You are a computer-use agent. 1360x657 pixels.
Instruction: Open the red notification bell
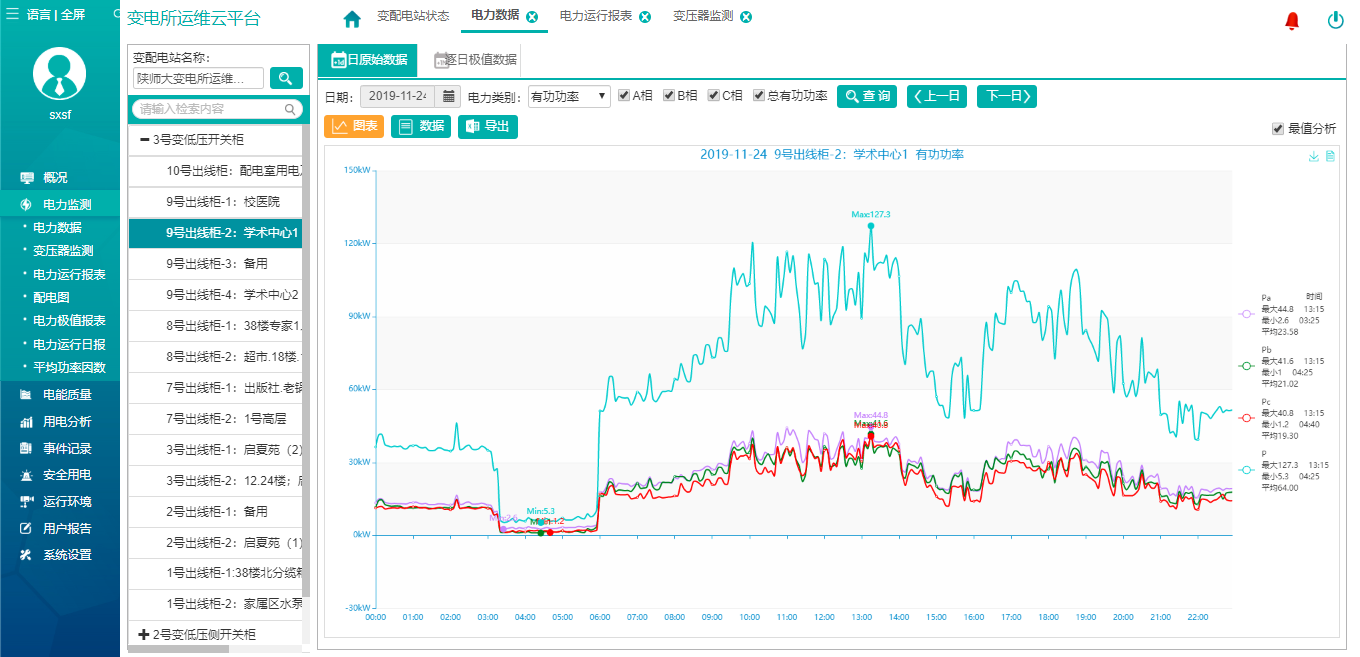tap(1292, 20)
